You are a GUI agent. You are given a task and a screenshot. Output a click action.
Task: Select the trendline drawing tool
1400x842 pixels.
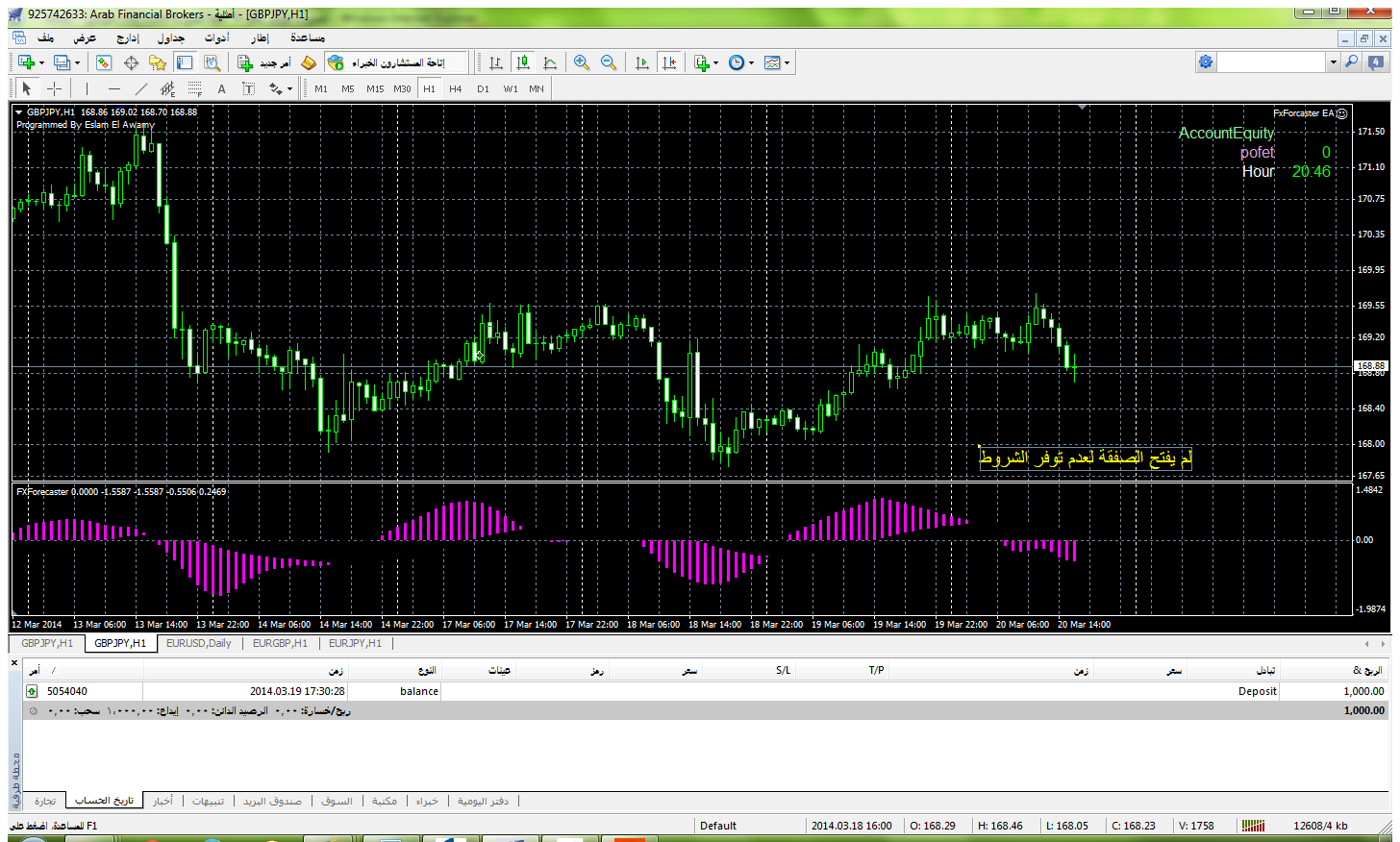(140, 88)
